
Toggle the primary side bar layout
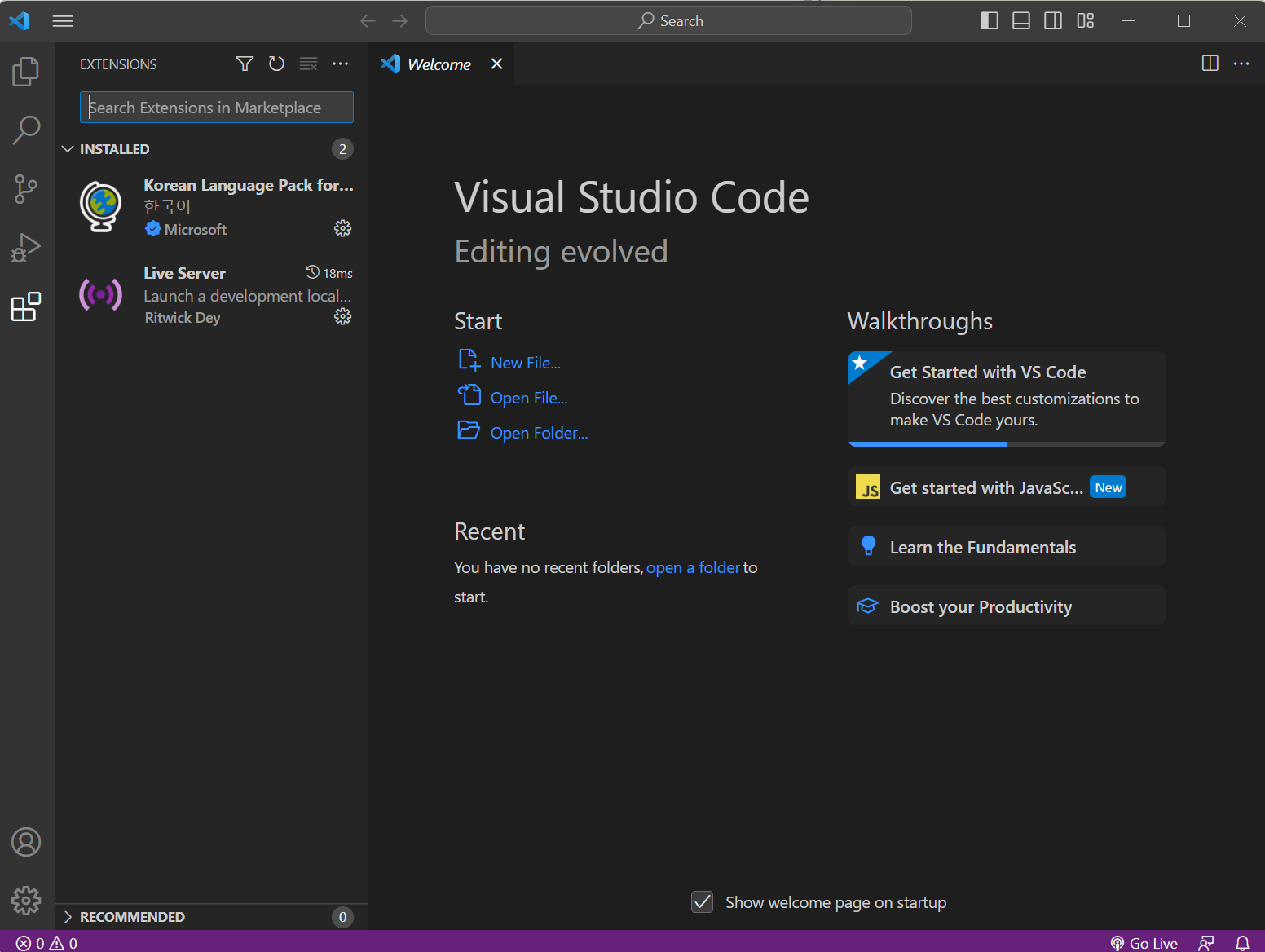[990, 20]
